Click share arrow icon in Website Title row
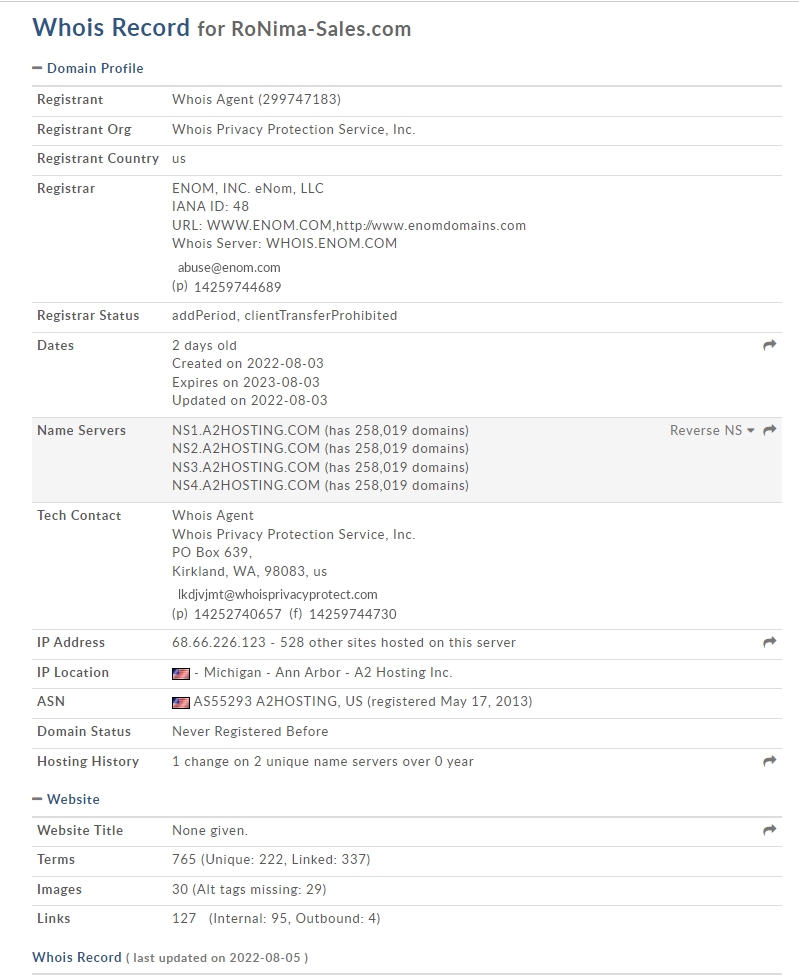This screenshot has width=799, height=975. 770,830
